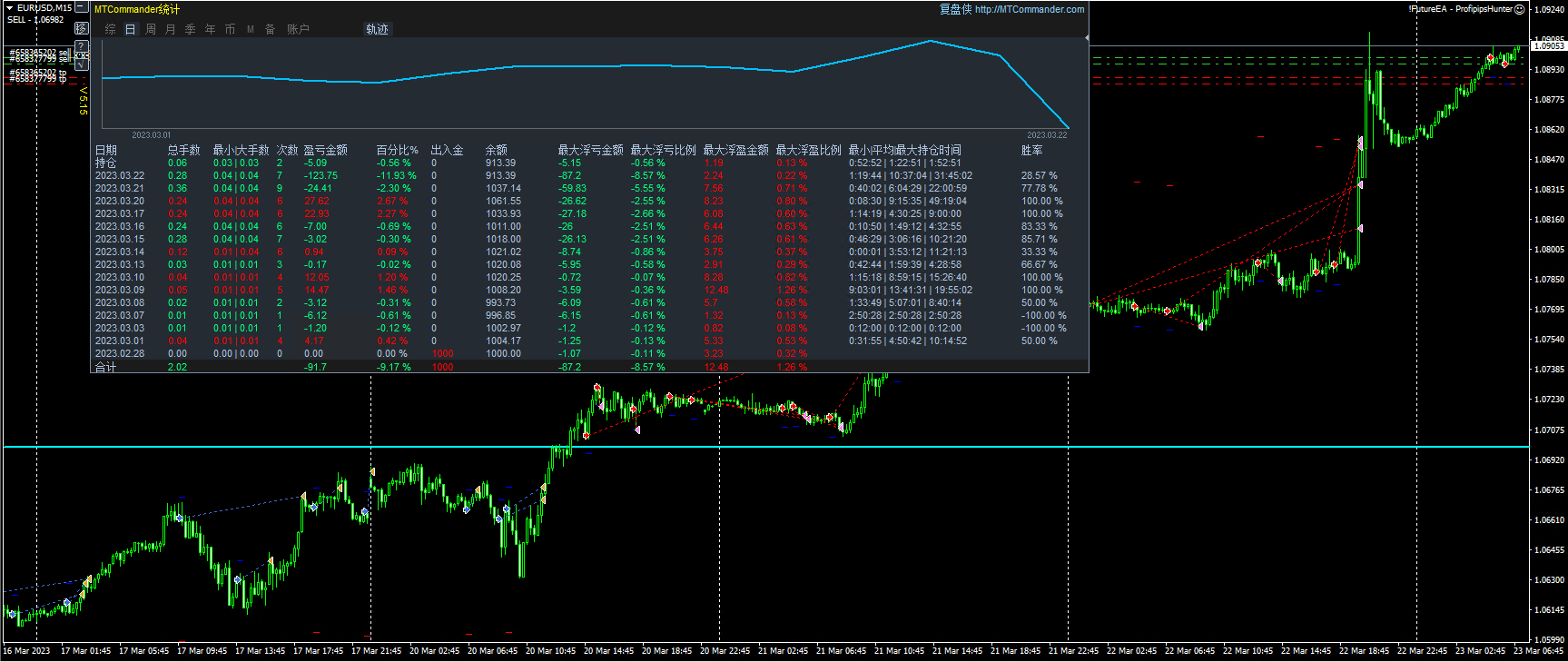This screenshot has width=1568, height=662.
Task: Open the 月 monthly statistics tab
Action: 171,29
